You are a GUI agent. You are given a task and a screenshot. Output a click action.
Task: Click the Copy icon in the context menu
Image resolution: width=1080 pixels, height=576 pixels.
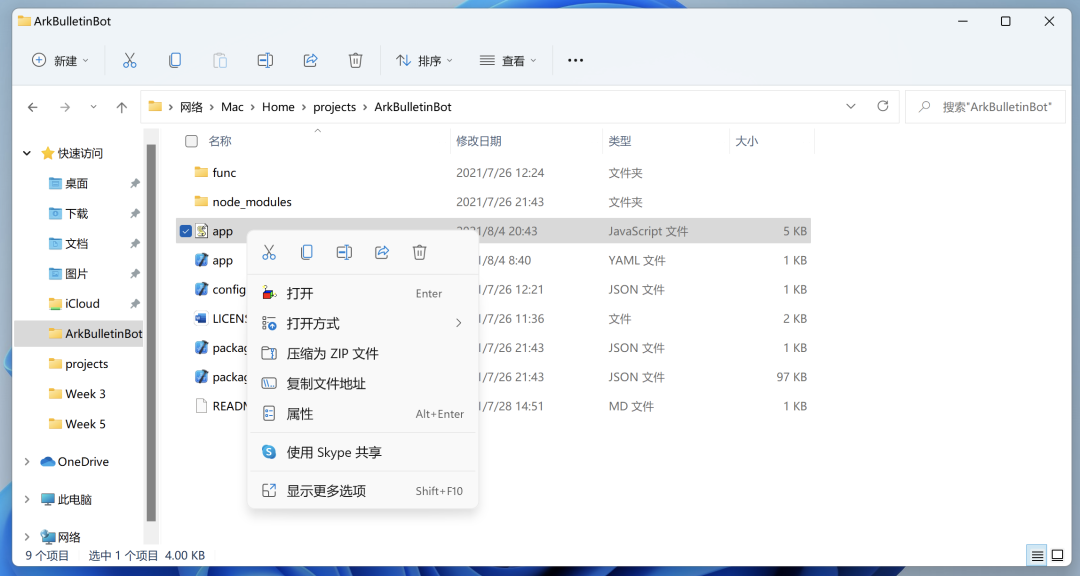(x=307, y=253)
